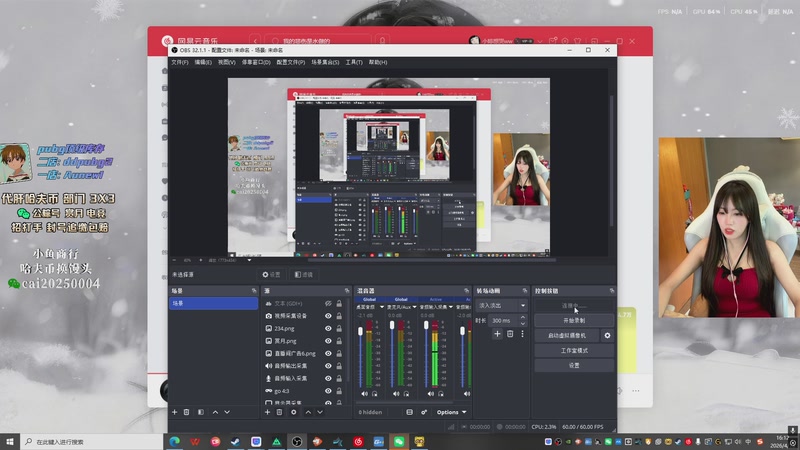800x450 pixels.
Task: Open virtual camera settings gear
Action: pyautogui.click(x=607, y=336)
